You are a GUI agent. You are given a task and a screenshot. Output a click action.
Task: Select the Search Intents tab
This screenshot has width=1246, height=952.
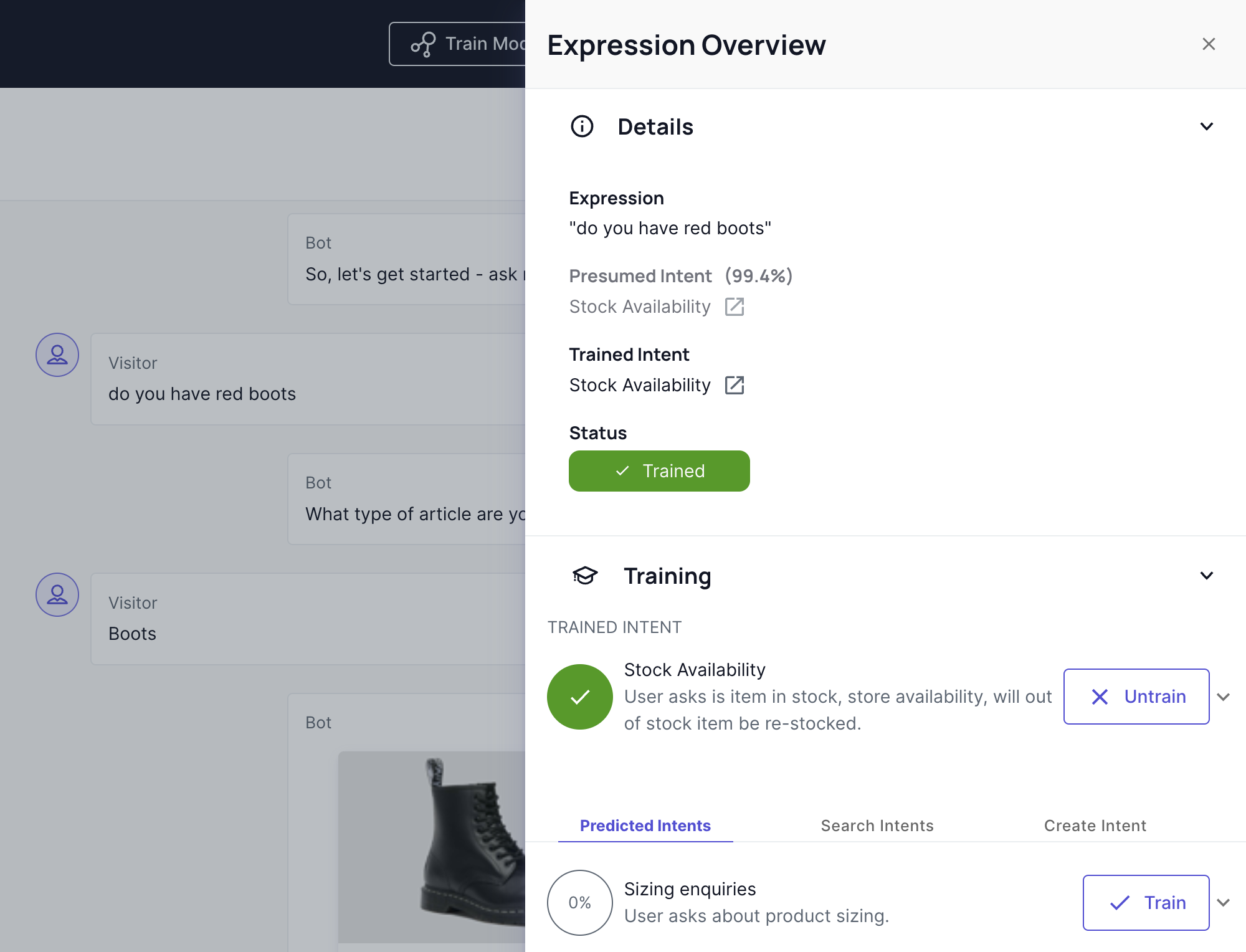click(x=876, y=824)
